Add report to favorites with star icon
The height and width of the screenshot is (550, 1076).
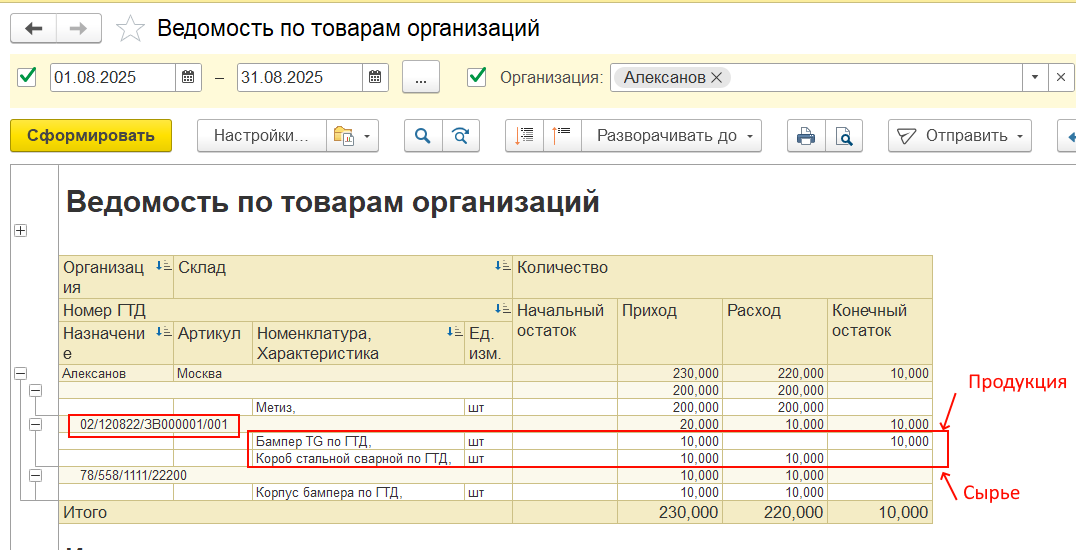pos(130,29)
